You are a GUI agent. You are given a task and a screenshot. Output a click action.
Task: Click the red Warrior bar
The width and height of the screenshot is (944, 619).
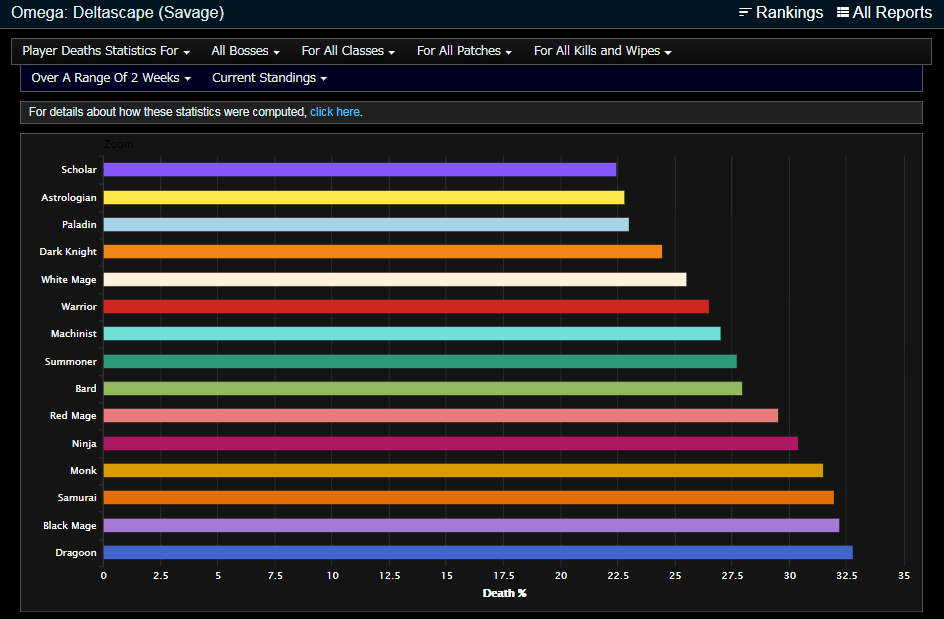tap(405, 307)
